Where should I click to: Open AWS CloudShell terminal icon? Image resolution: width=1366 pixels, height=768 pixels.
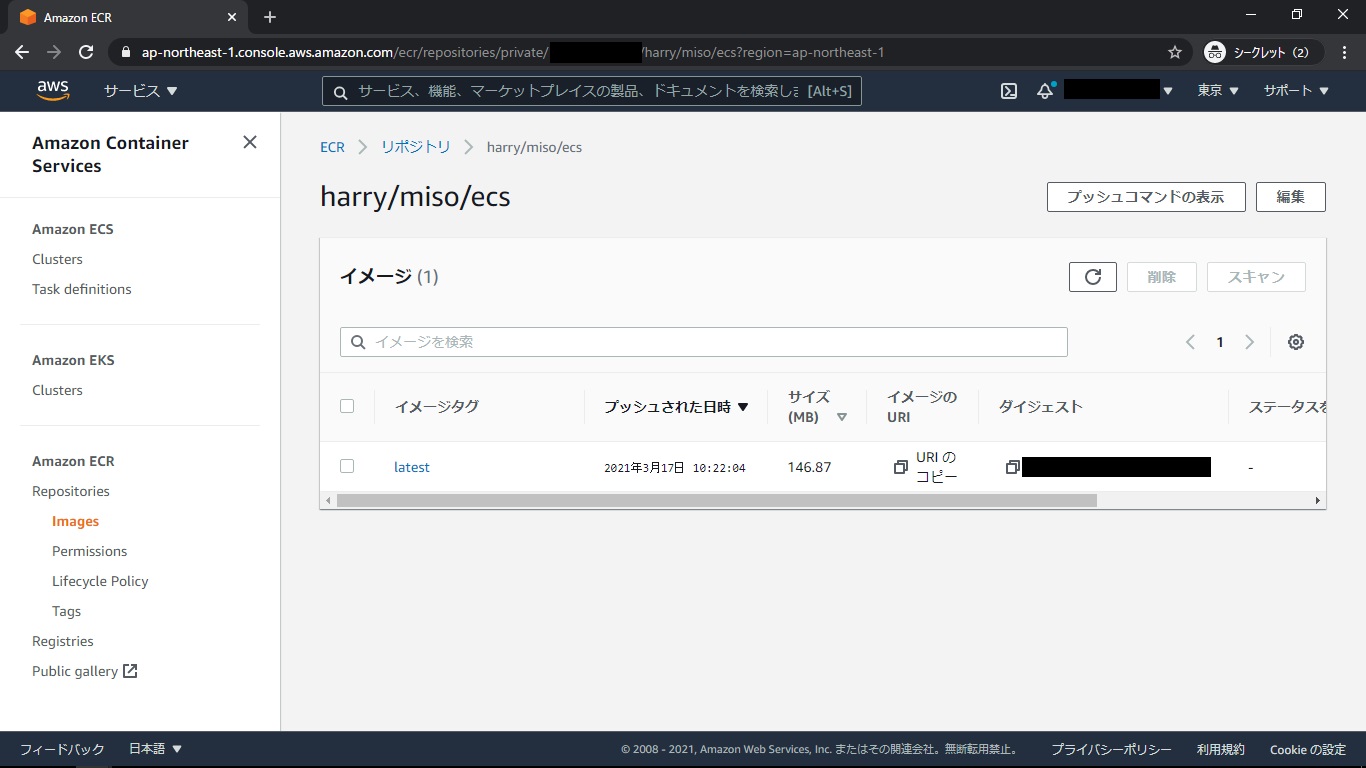pyautogui.click(x=1009, y=91)
